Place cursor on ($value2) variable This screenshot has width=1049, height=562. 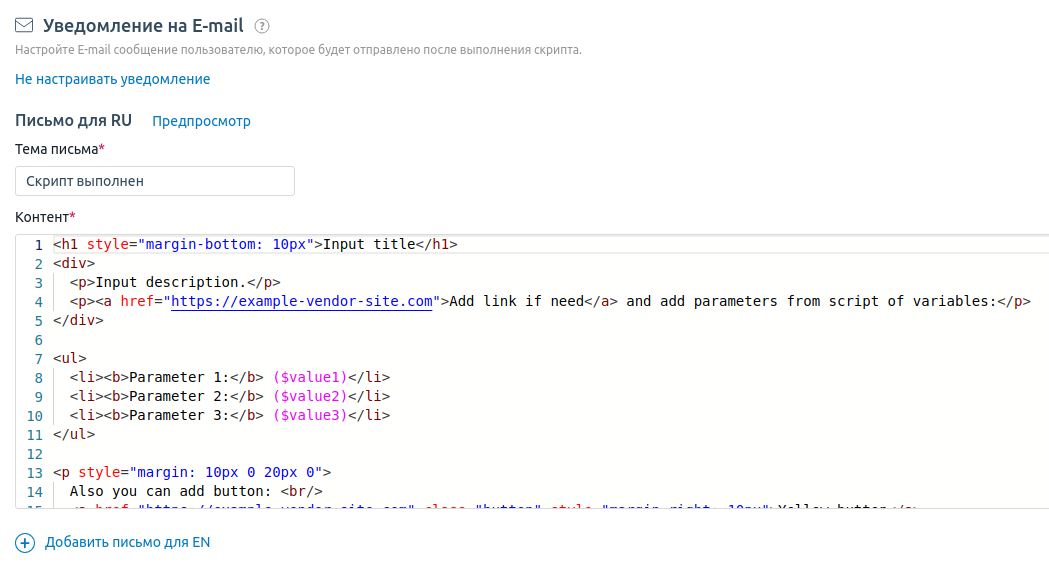pos(309,396)
